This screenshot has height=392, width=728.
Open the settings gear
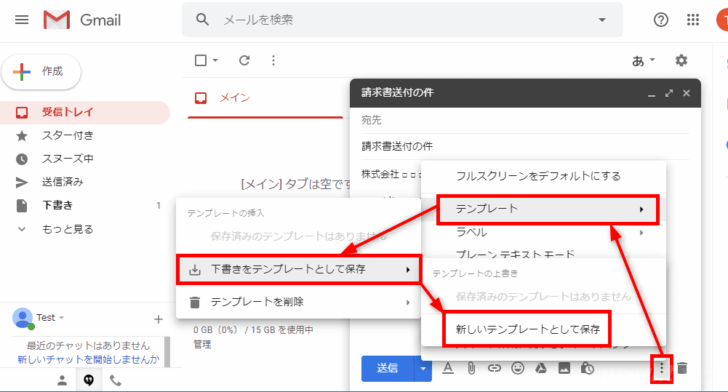point(681,60)
